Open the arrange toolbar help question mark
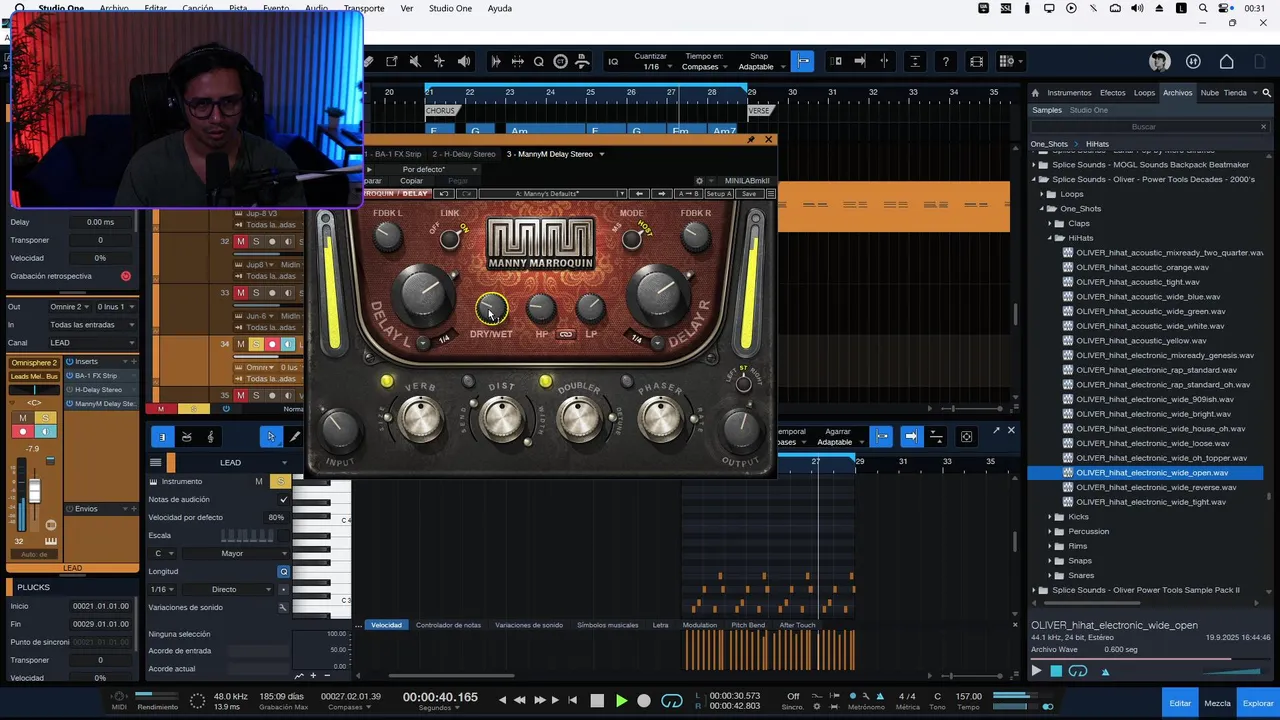Viewport: 1280px width, 720px height. 945,62
